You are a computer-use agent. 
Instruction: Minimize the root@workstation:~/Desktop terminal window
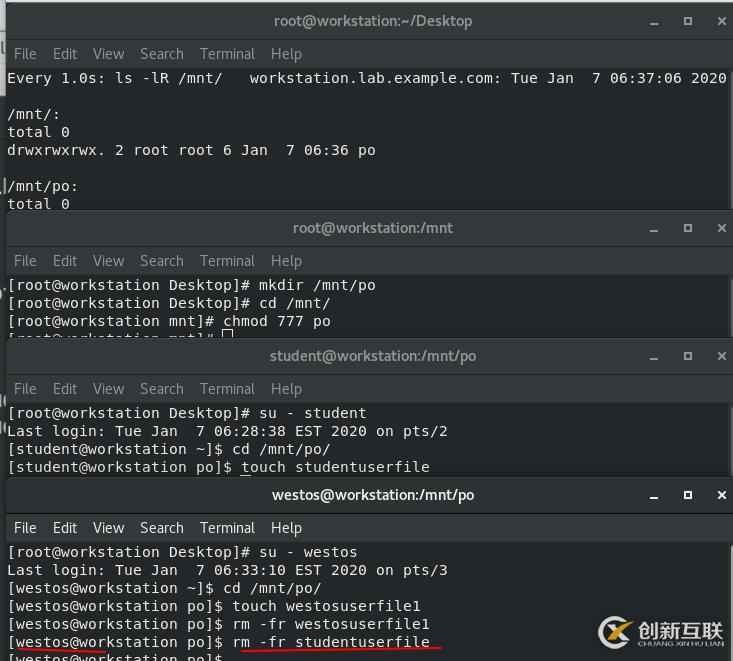[654, 22]
